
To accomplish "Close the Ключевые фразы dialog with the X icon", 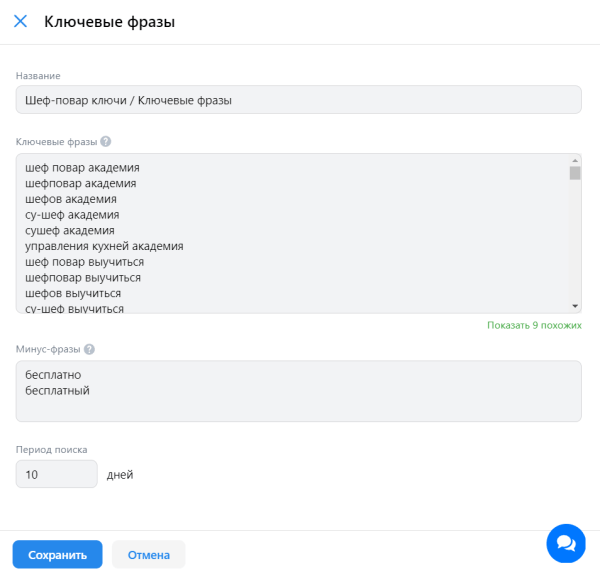I will click(20, 21).
